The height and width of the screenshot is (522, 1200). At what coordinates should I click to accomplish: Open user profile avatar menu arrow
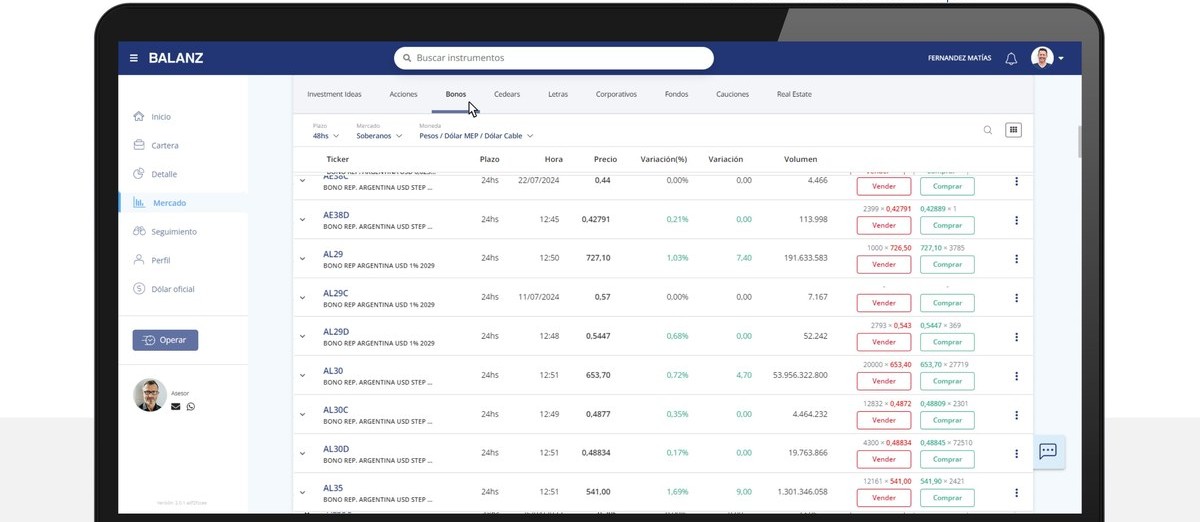(1061, 58)
